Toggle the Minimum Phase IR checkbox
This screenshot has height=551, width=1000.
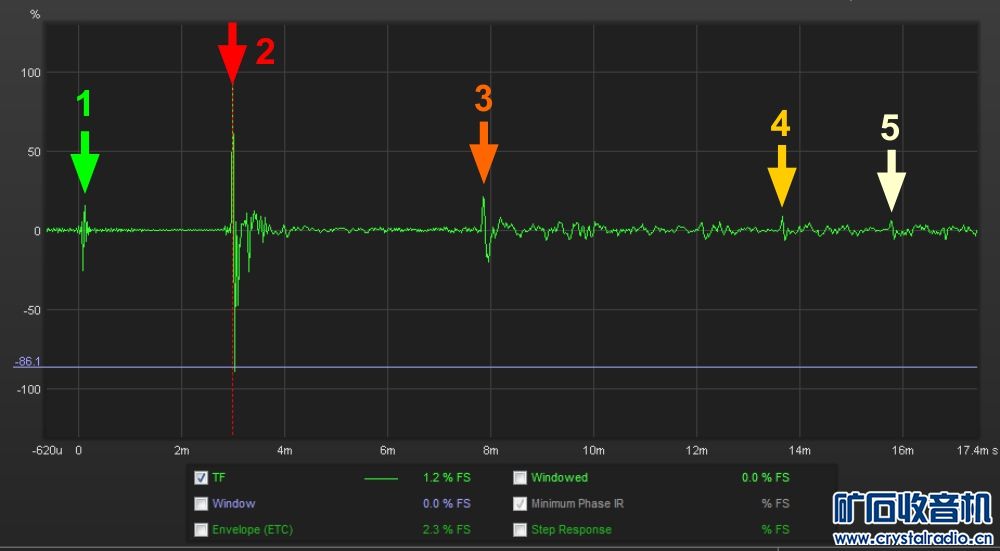pos(520,504)
